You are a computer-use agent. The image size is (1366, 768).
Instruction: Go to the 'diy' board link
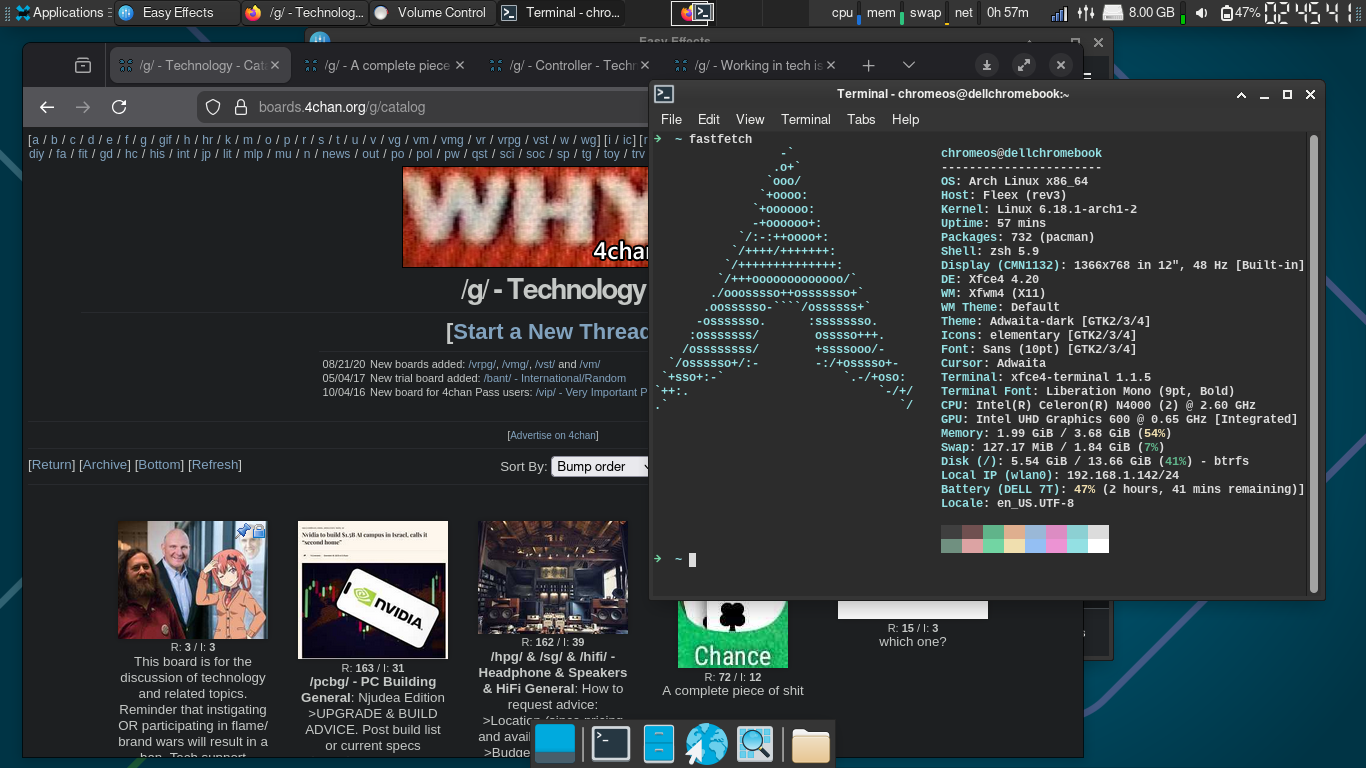[36, 154]
